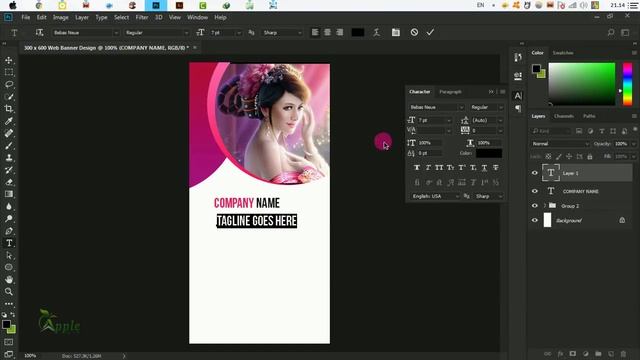Screen dimensions: 640x360
Task: Select the Path Selection tool
Action: click(9, 256)
